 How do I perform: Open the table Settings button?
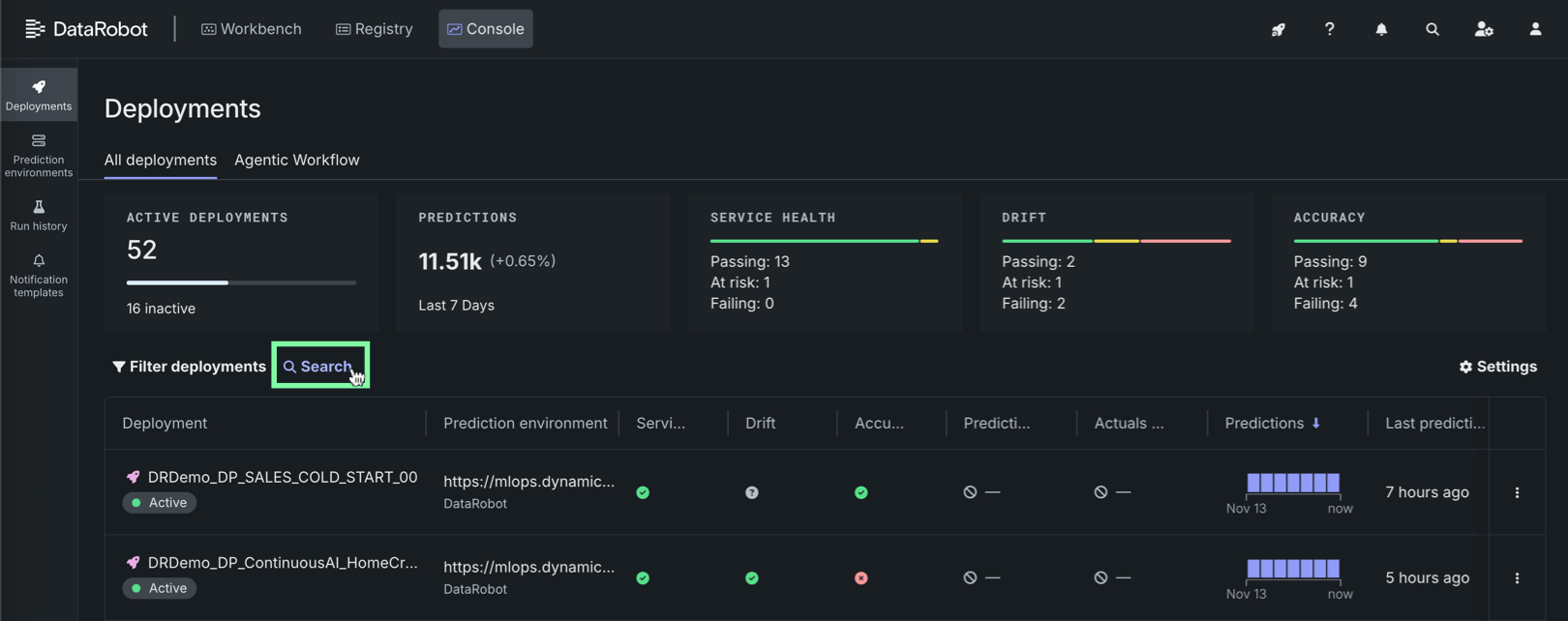pos(1497,367)
